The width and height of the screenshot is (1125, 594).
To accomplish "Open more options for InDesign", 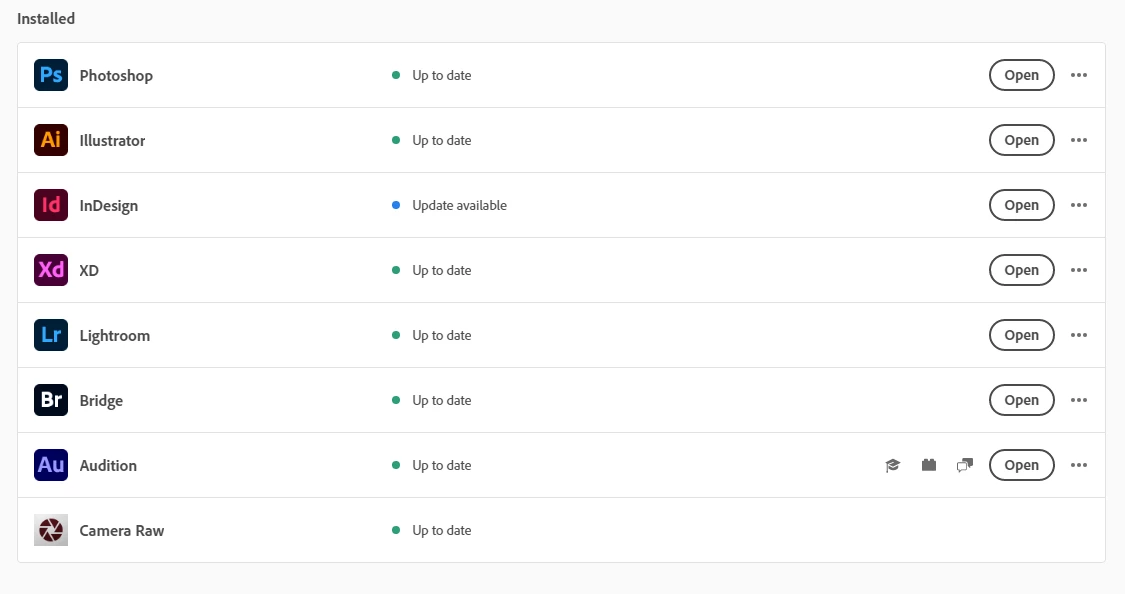I will tap(1078, 205).
